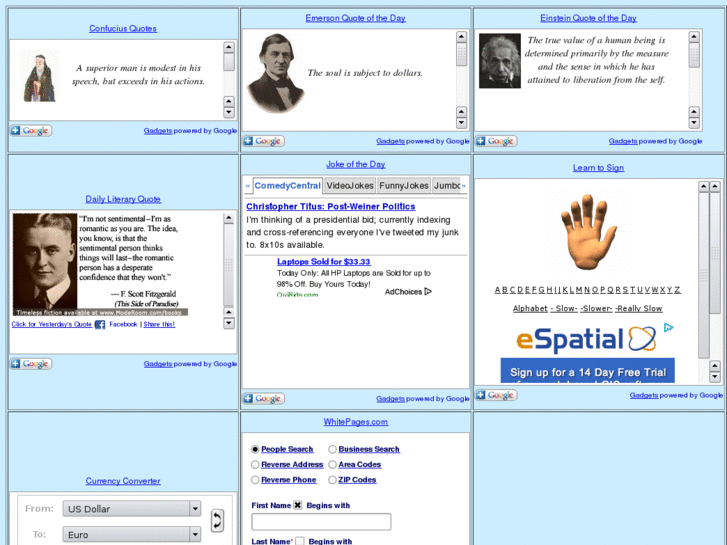Screen dimensions: 727x545
Task: Click the Einstein gadget vertical scrollbar thumb
Action: (694, 55)
